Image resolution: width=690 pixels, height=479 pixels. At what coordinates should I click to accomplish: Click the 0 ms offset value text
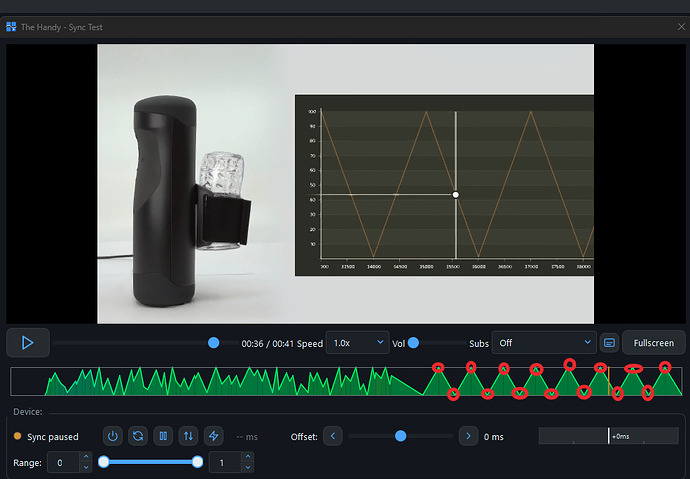pos(494,437)
